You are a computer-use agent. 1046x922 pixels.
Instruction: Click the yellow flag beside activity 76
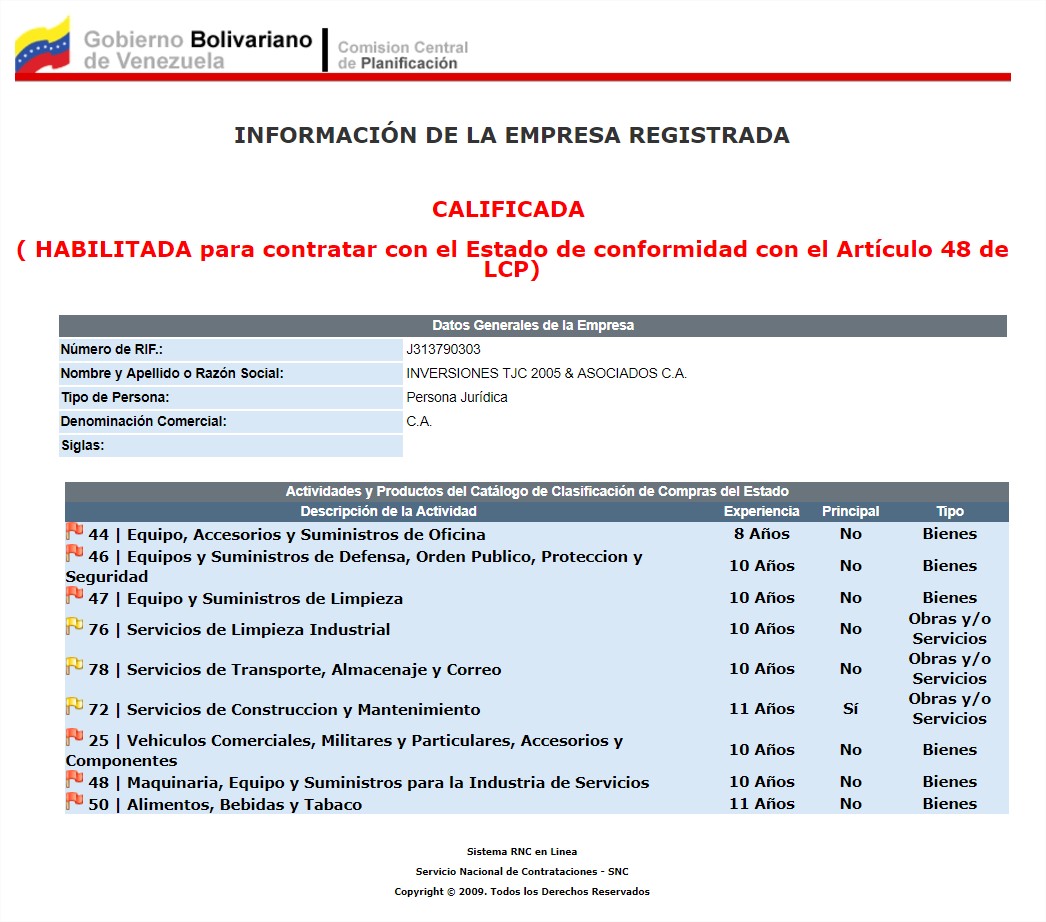click(74, 626)
